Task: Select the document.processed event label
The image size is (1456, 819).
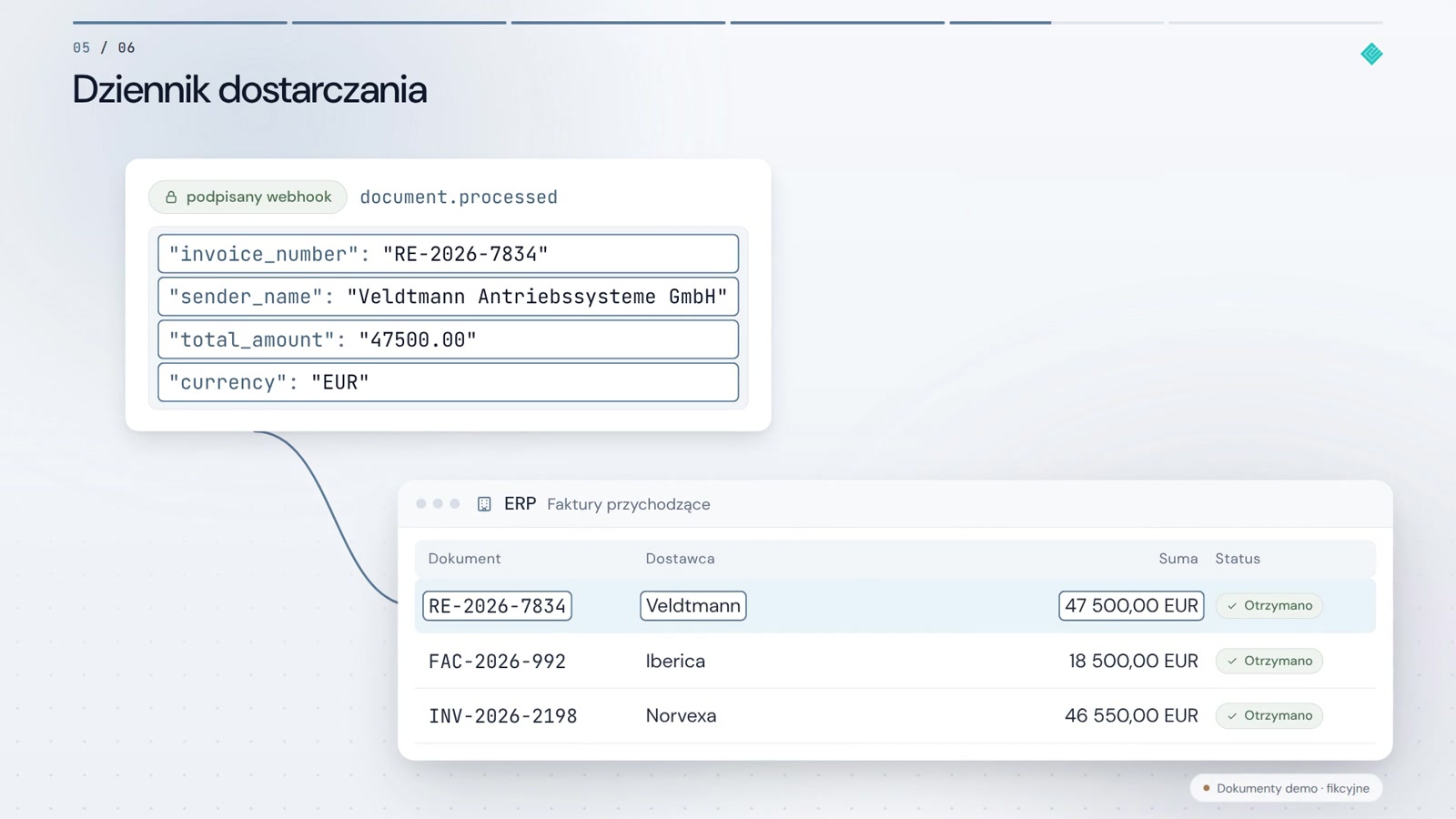Action: 459,197
